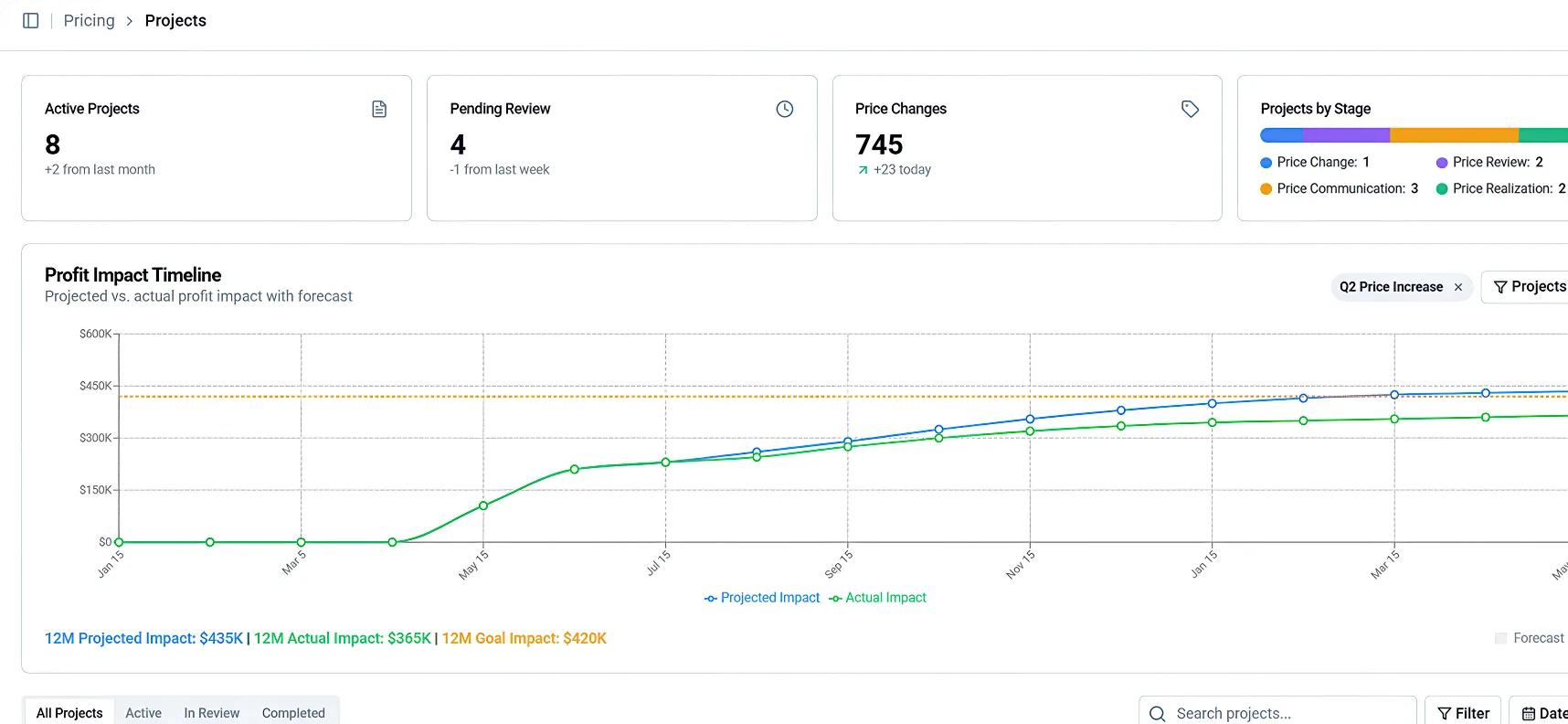
Task: Switch to the In Review tab
Action: pyautogui.click(x=212, y=713)
